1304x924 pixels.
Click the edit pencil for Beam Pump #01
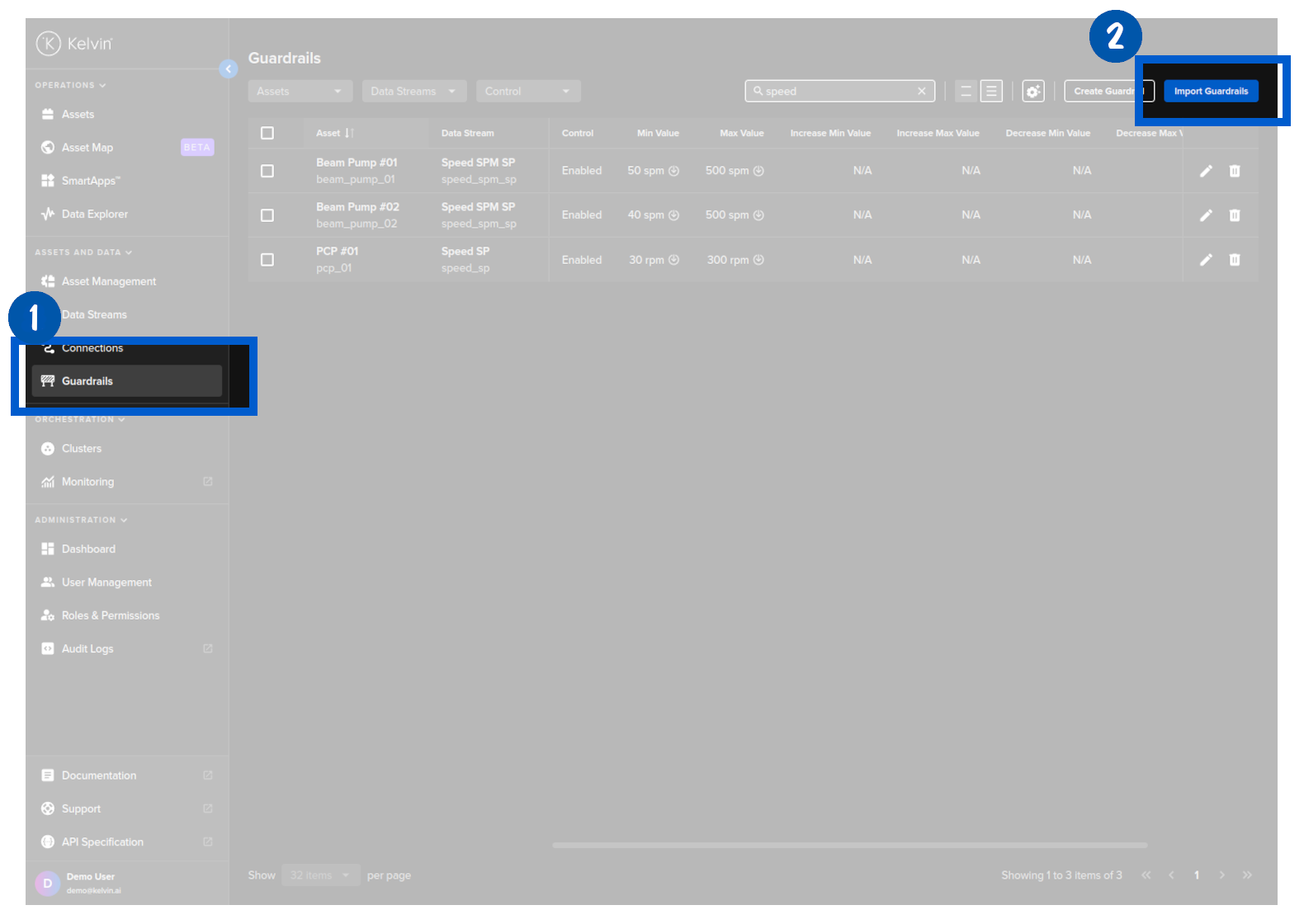(1206, 171)
